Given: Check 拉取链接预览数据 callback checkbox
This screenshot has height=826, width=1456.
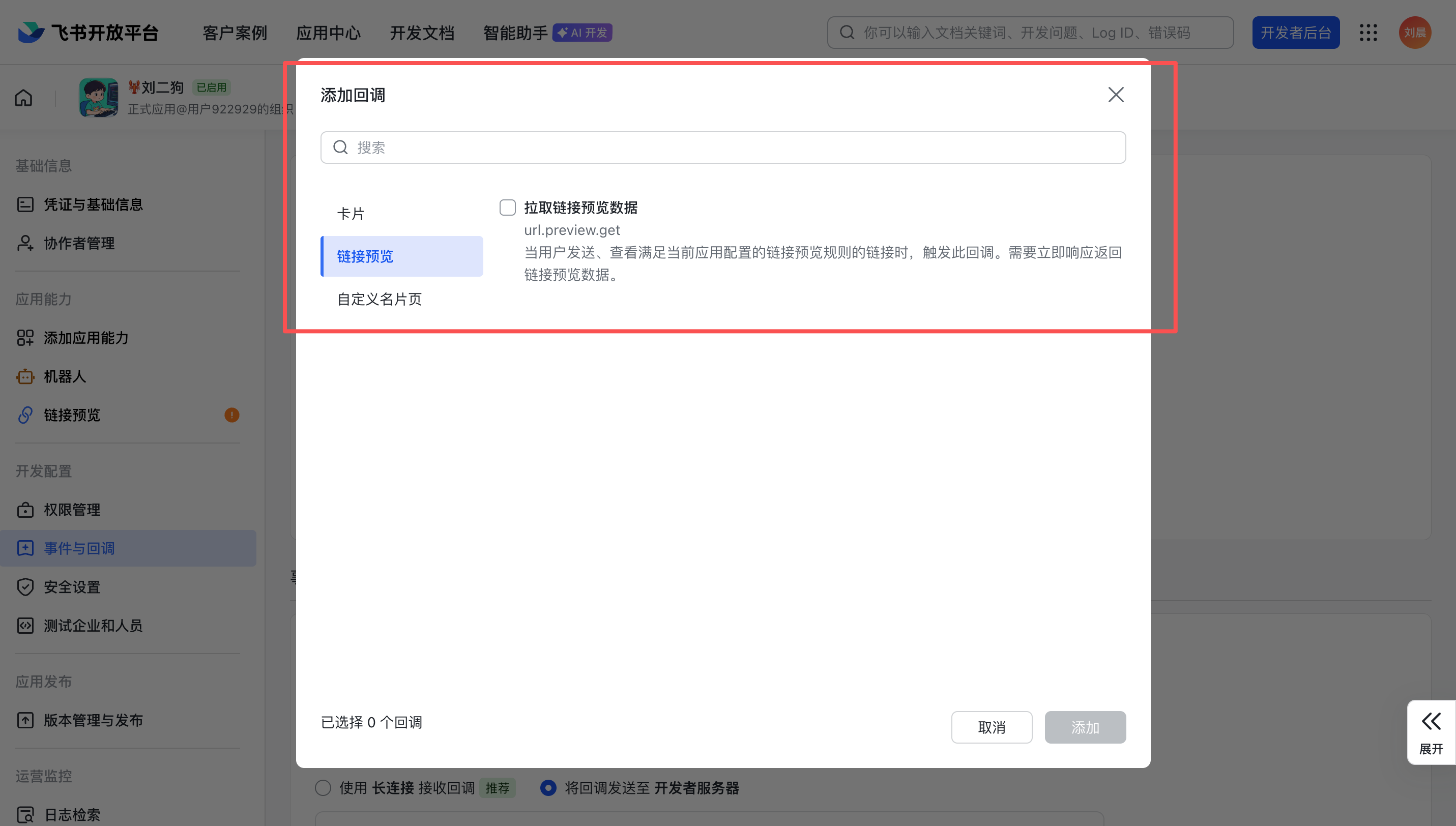Looking at the screenshot, I should 507,208.
